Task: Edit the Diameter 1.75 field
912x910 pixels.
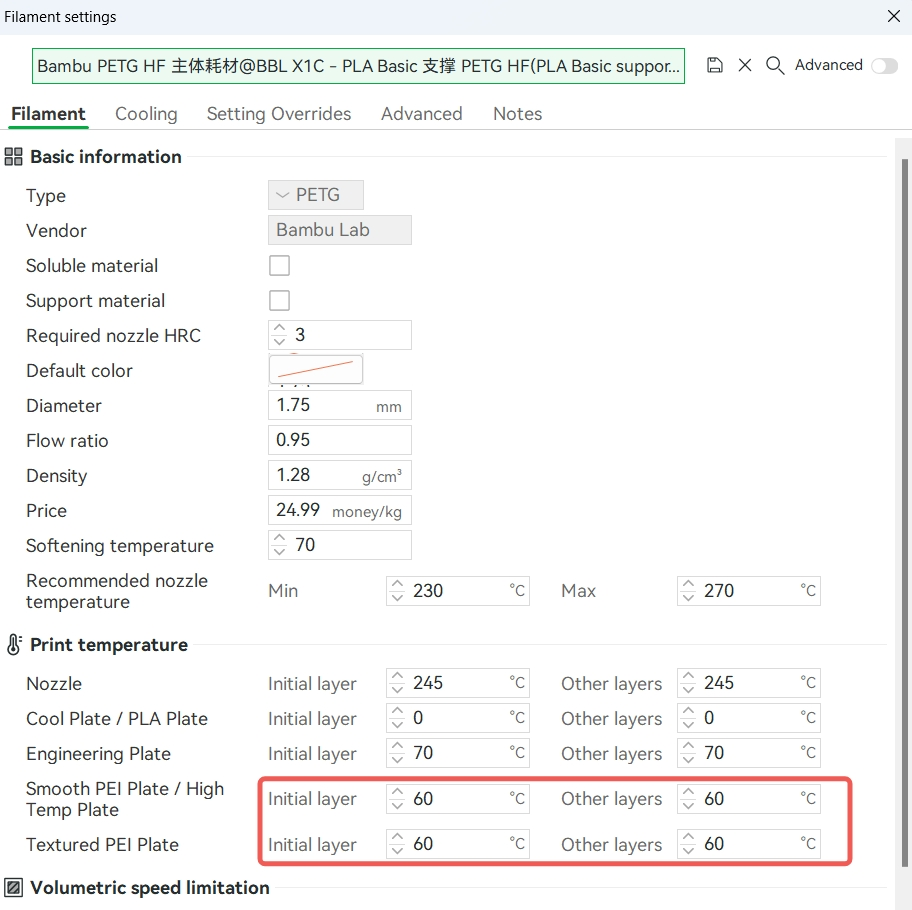Action: pyautogui.click(x=340, y=405)
